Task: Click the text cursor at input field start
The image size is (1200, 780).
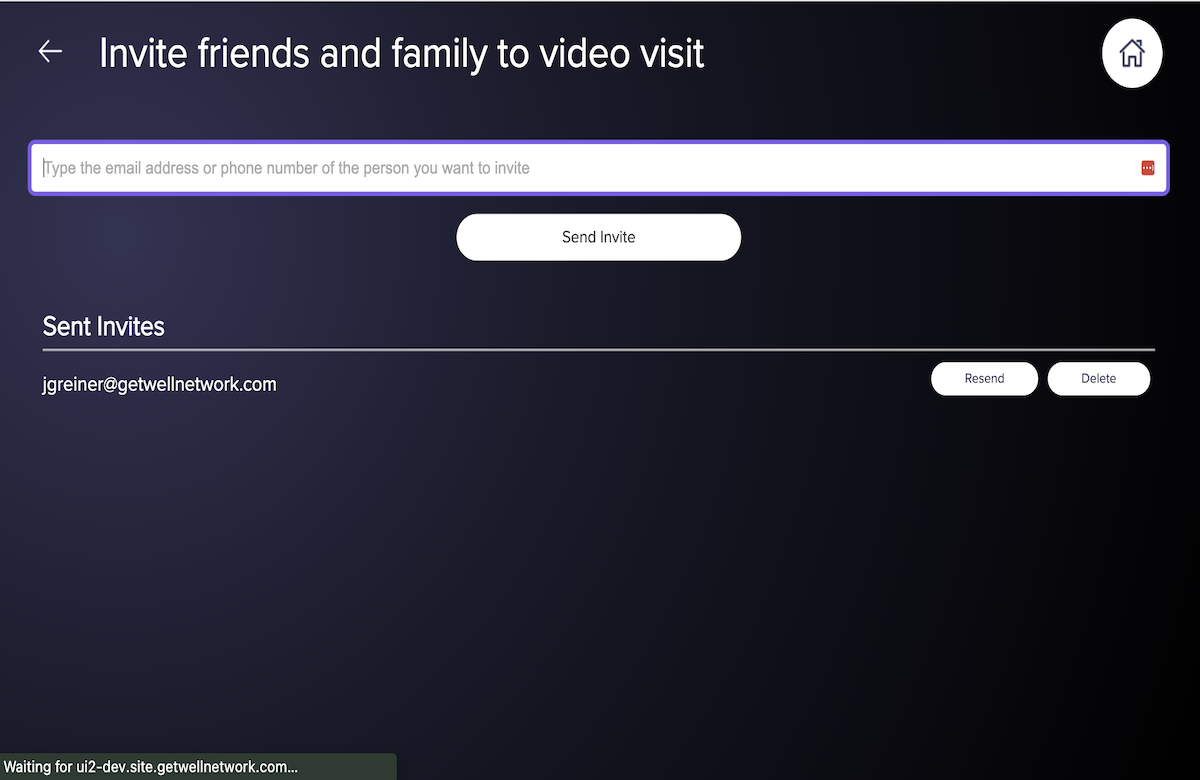Action: click(x=44, y=168)
